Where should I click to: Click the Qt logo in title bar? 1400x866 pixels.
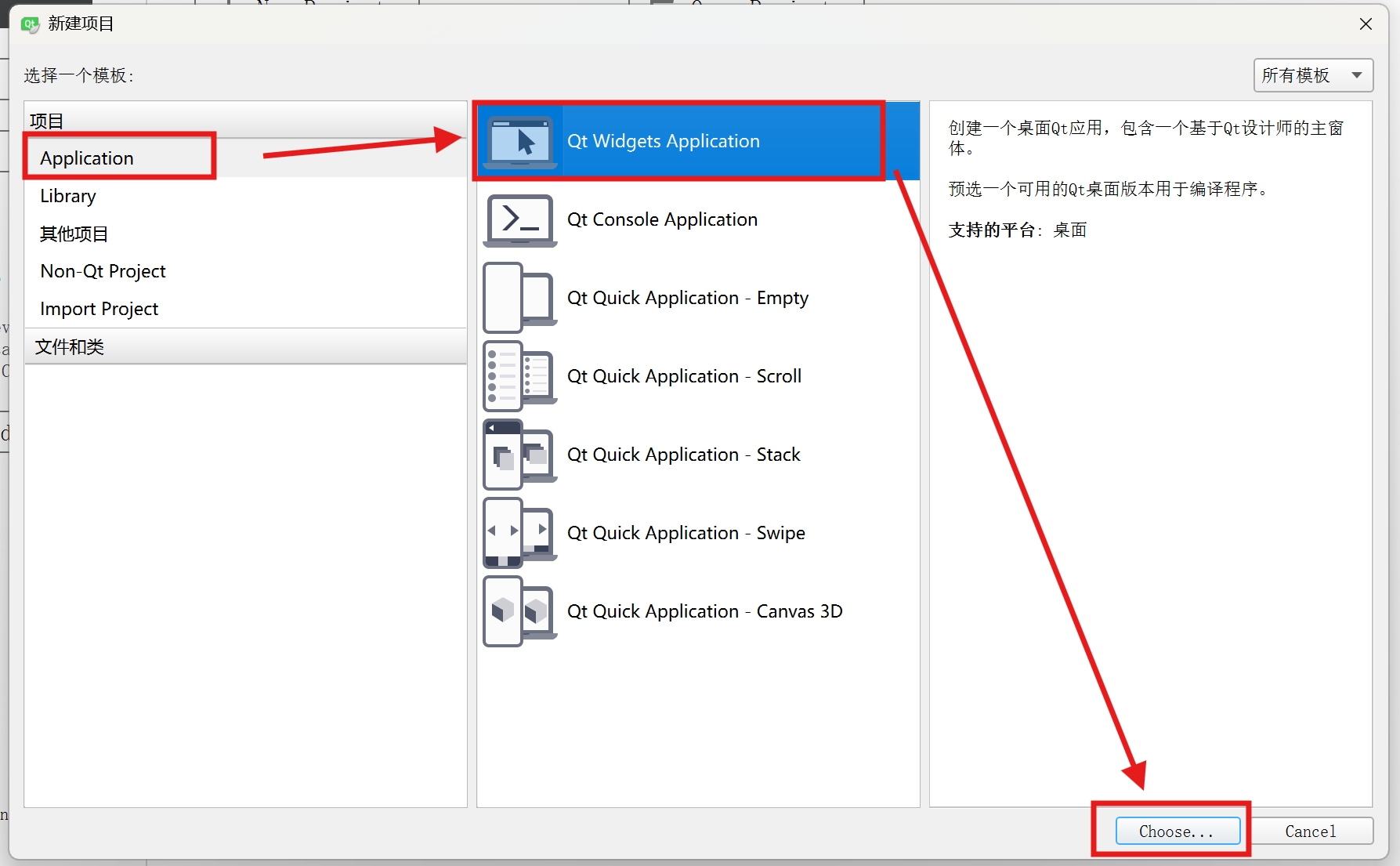coord(31,24)
